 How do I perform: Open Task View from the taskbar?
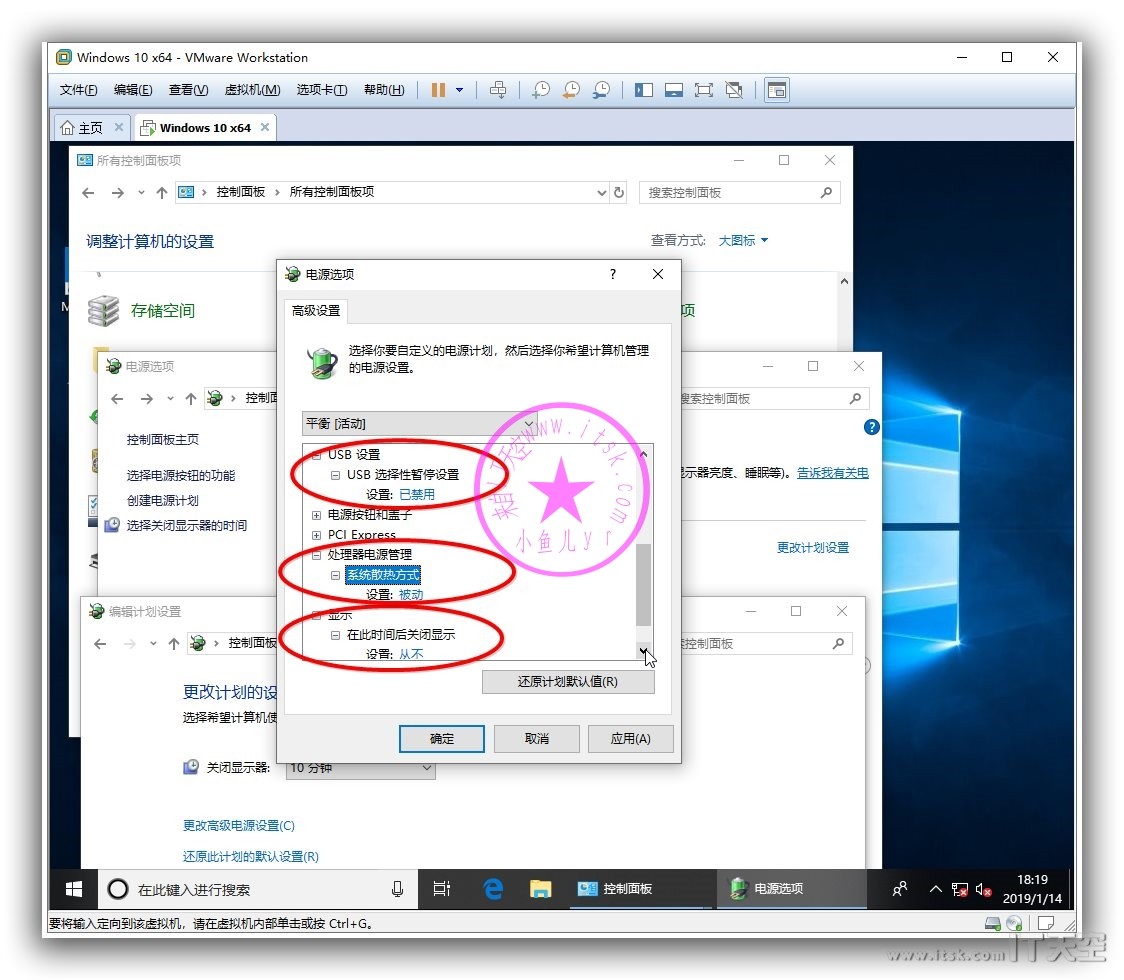pyautogui.click(x=442, y=890)
